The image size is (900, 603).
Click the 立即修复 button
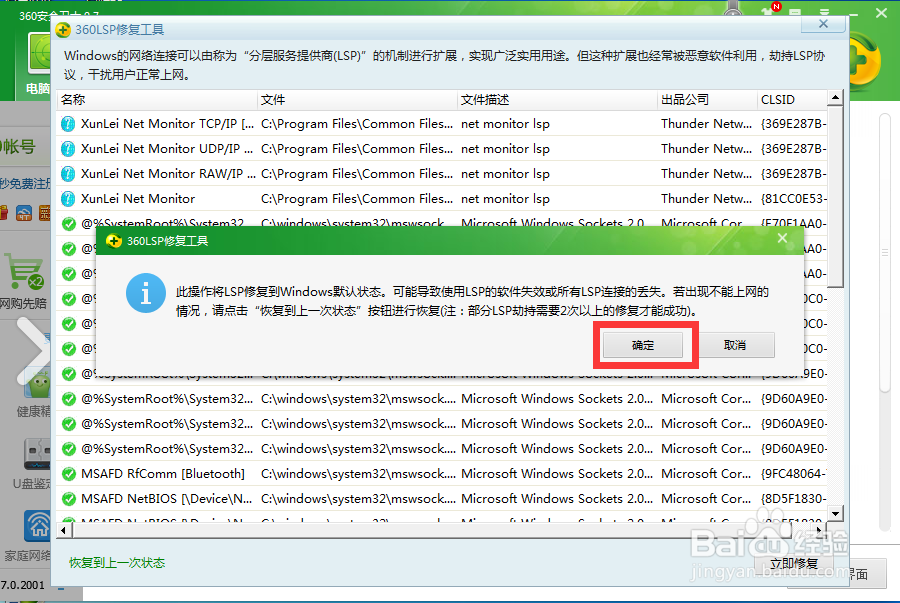(794, 563)
